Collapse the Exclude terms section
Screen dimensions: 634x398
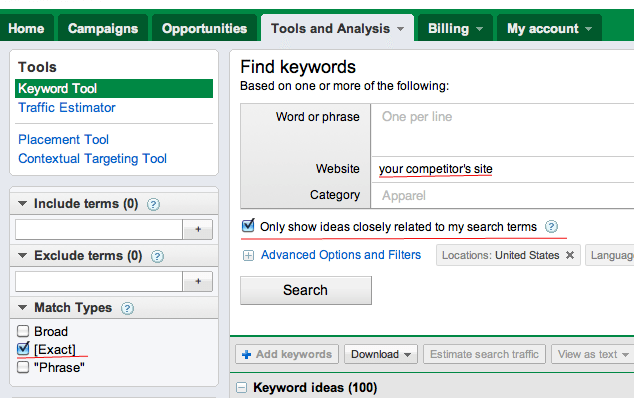[23, 256]
